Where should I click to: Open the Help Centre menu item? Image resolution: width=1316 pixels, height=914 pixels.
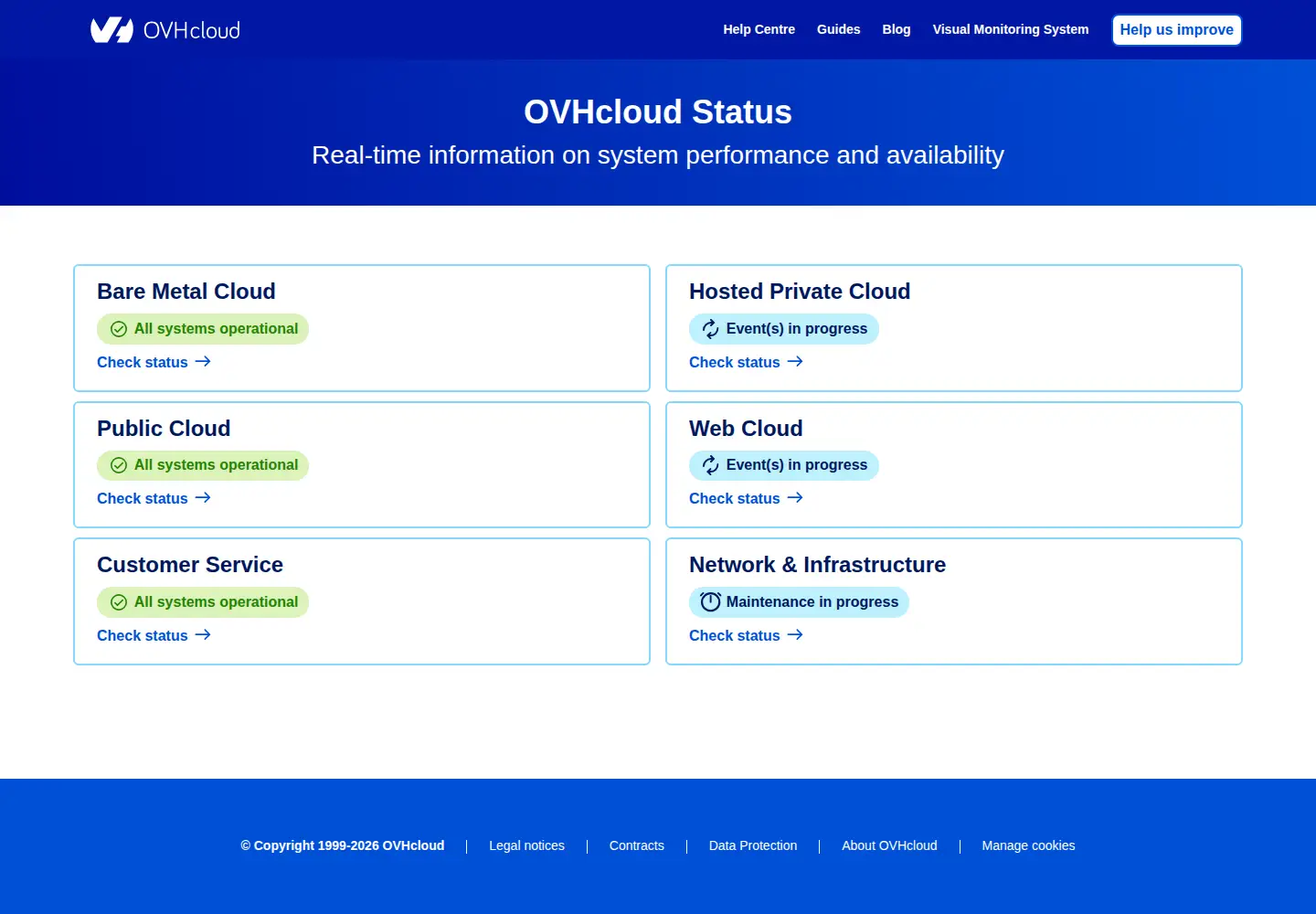tap(759, 29)
